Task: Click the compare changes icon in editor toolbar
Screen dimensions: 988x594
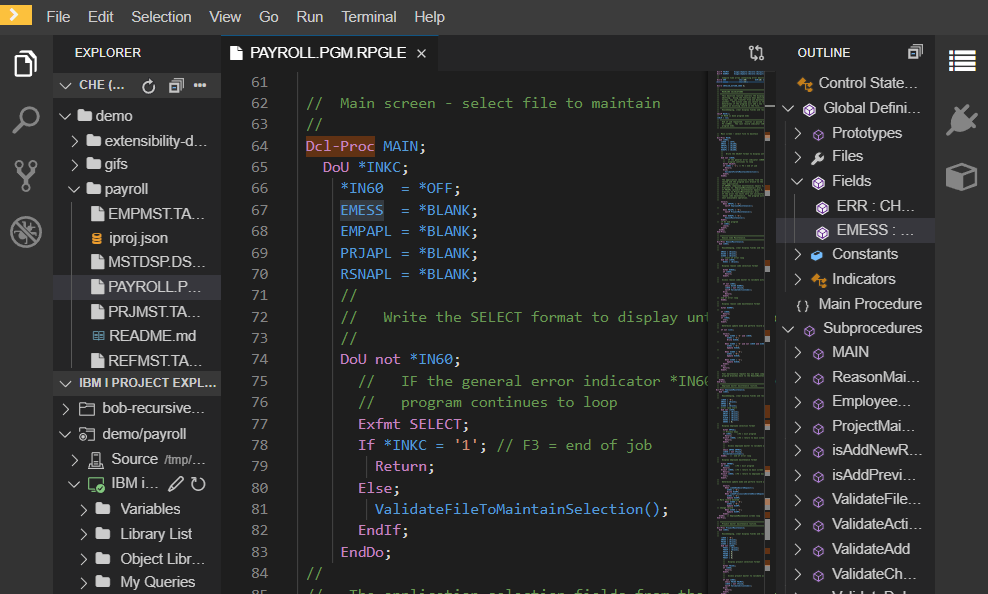Action: tap(756, 53)
